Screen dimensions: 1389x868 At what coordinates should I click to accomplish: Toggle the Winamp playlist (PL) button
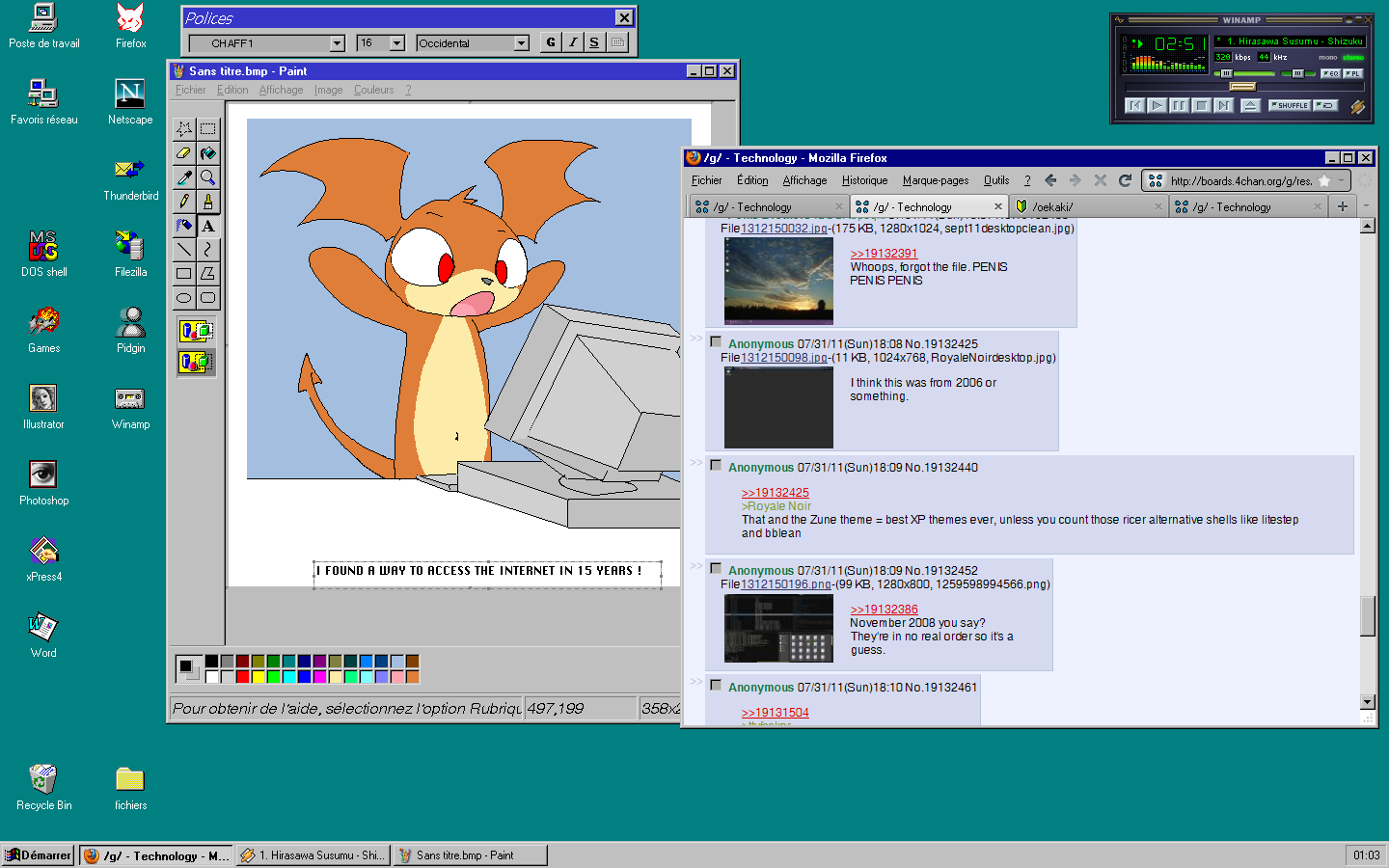[1352, 73]
